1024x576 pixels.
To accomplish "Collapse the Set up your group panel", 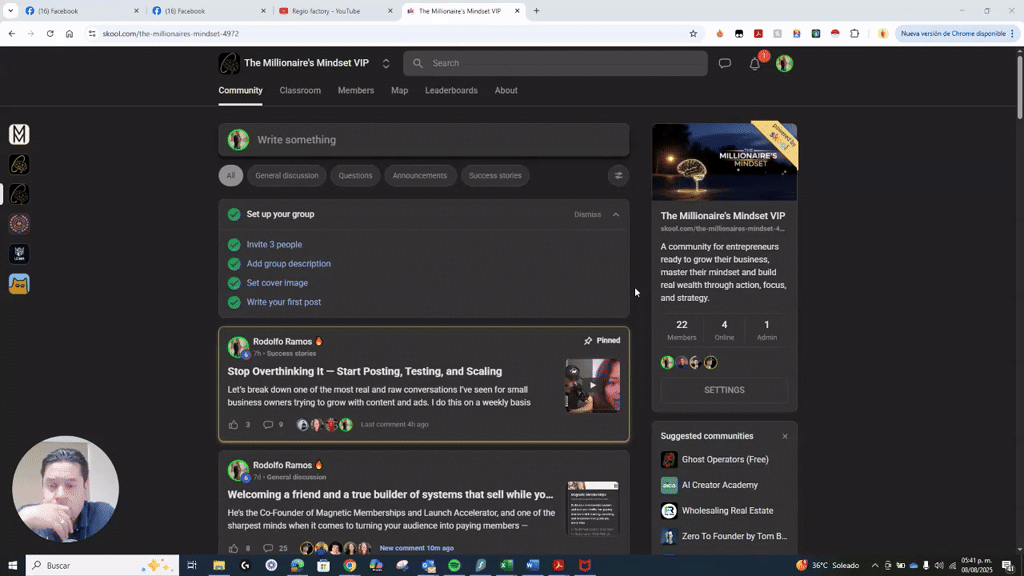I will coord(616,214).
